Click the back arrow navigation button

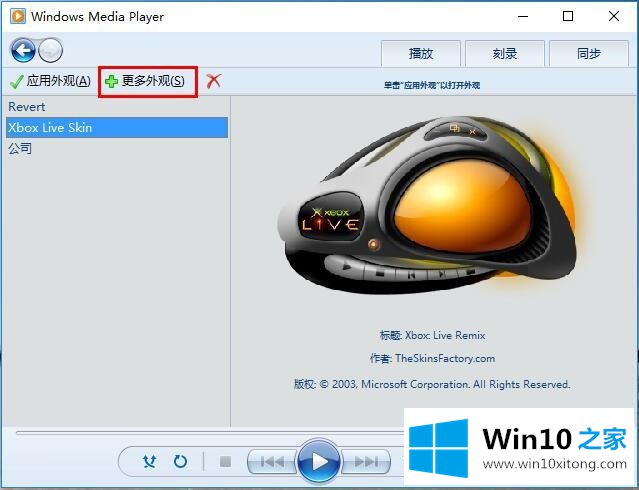point(23,50)
